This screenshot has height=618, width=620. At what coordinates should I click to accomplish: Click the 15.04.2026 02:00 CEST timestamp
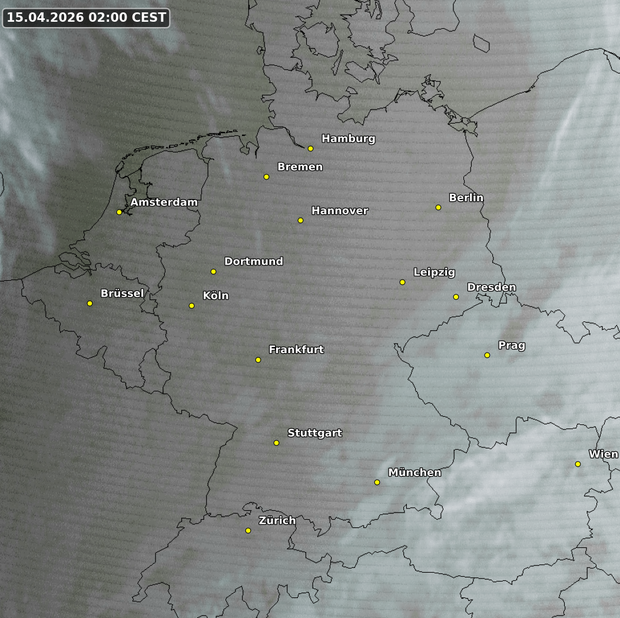[x=86, y=18]
